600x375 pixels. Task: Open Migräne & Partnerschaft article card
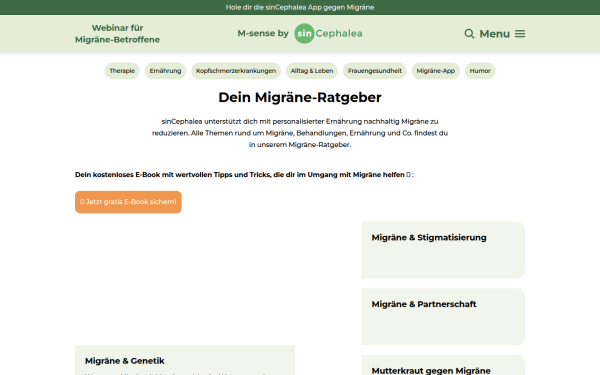[x=443, y=316]
